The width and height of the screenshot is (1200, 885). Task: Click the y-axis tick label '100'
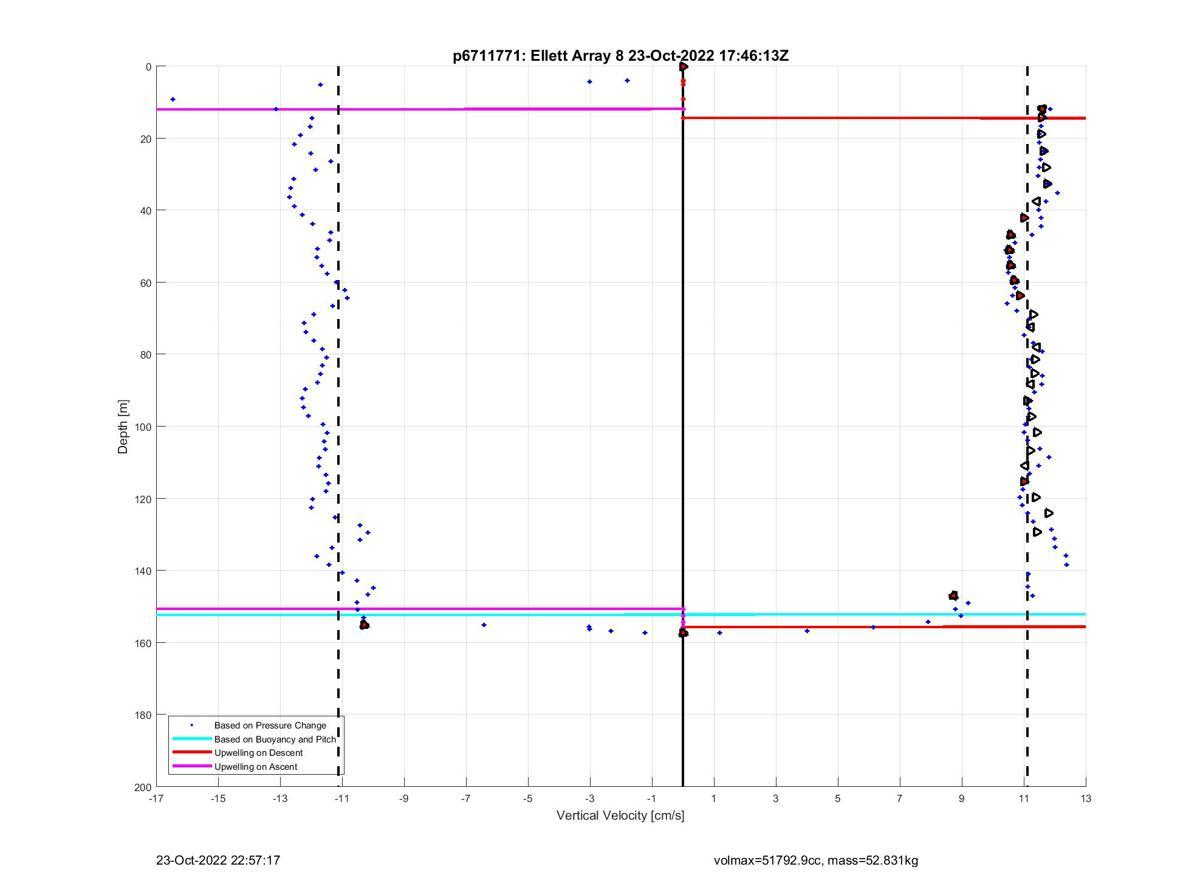141,427
